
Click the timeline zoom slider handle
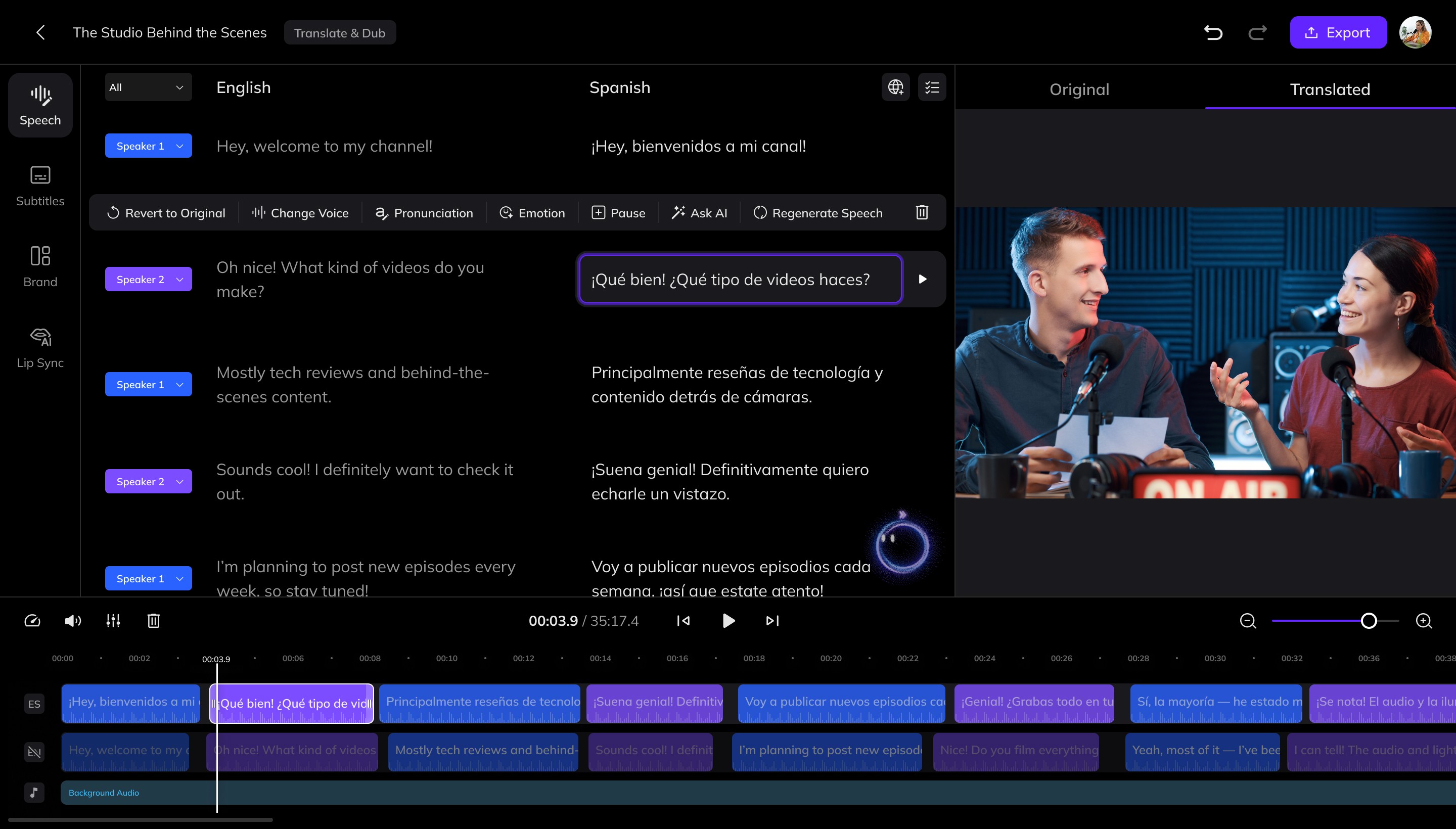(1369, 621)
